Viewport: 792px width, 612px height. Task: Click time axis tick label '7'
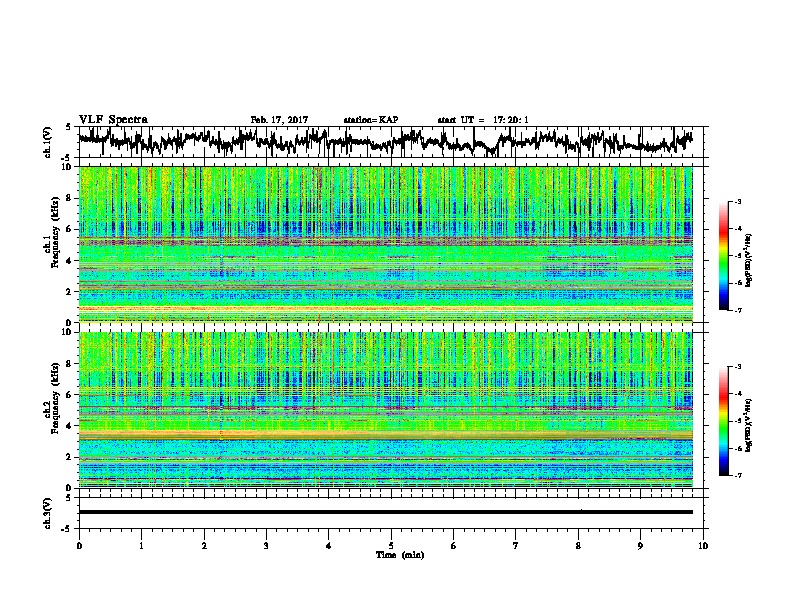pyautogui.click(x=516, y=546)
